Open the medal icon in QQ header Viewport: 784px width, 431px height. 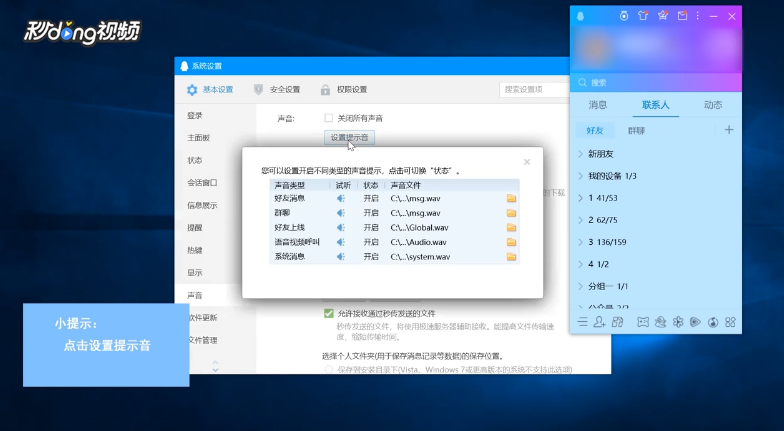point(624,16)
